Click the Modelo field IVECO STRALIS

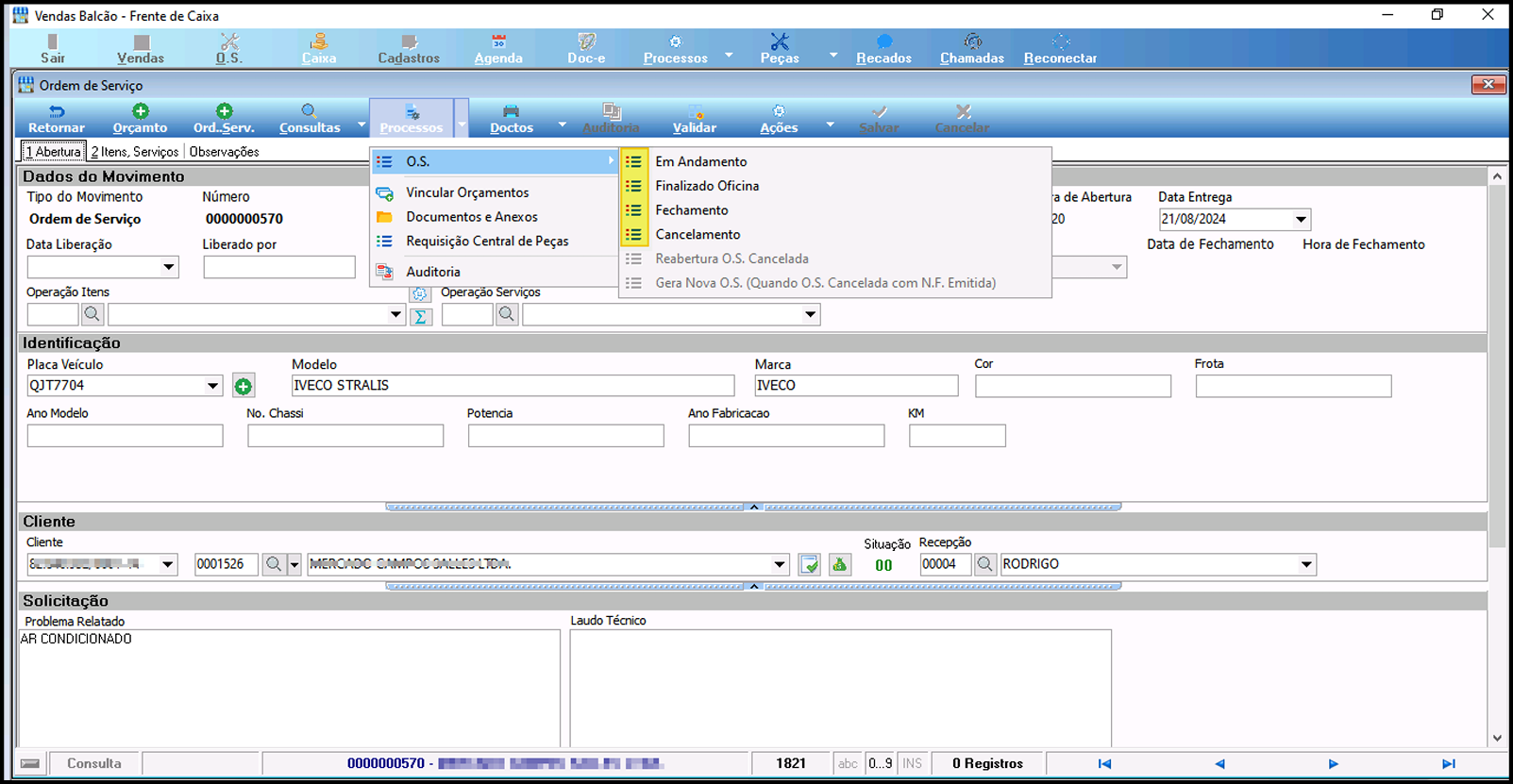point(513,386)
